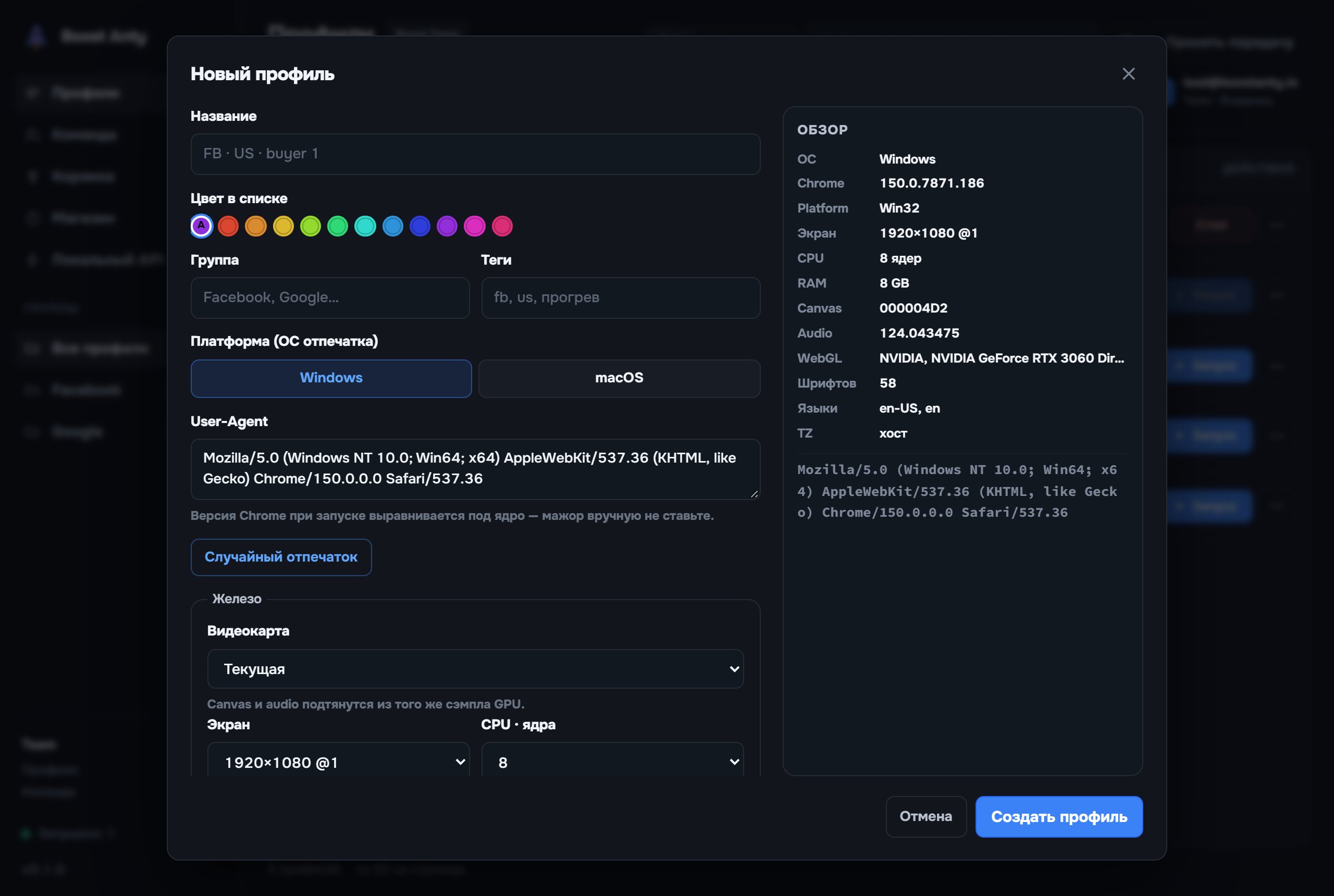Image resolution: width=1334 pixels, height=896 pixels.
Task: Click the Шрифтов value 58
Action: pyautogui.click(x=887, y=383)
